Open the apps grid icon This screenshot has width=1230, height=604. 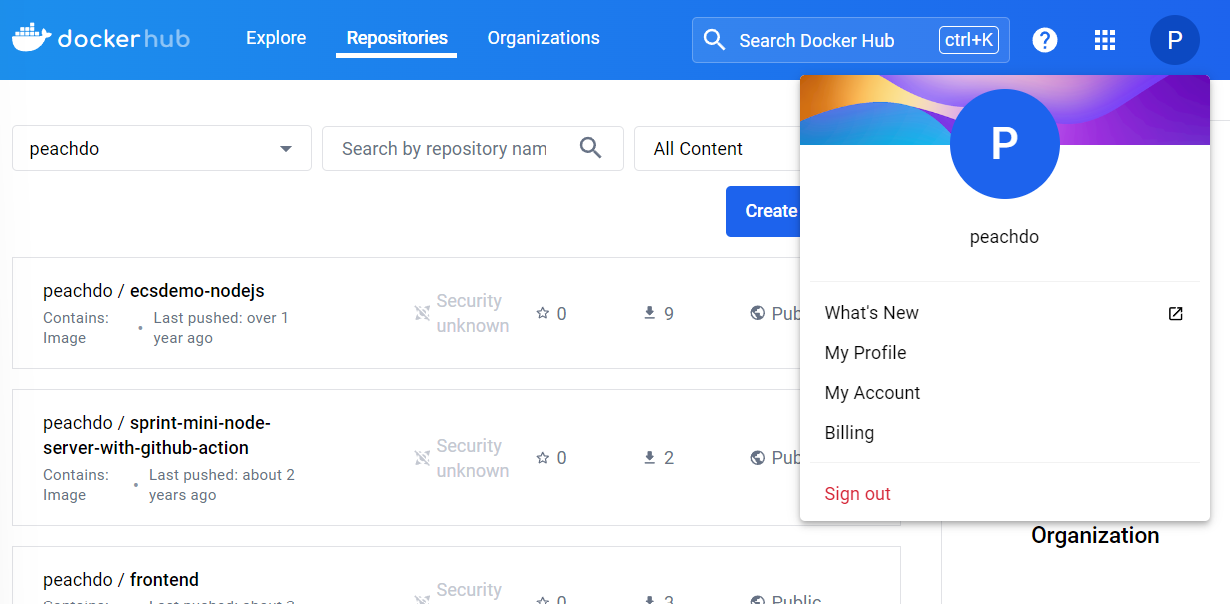pos(1105,40)
